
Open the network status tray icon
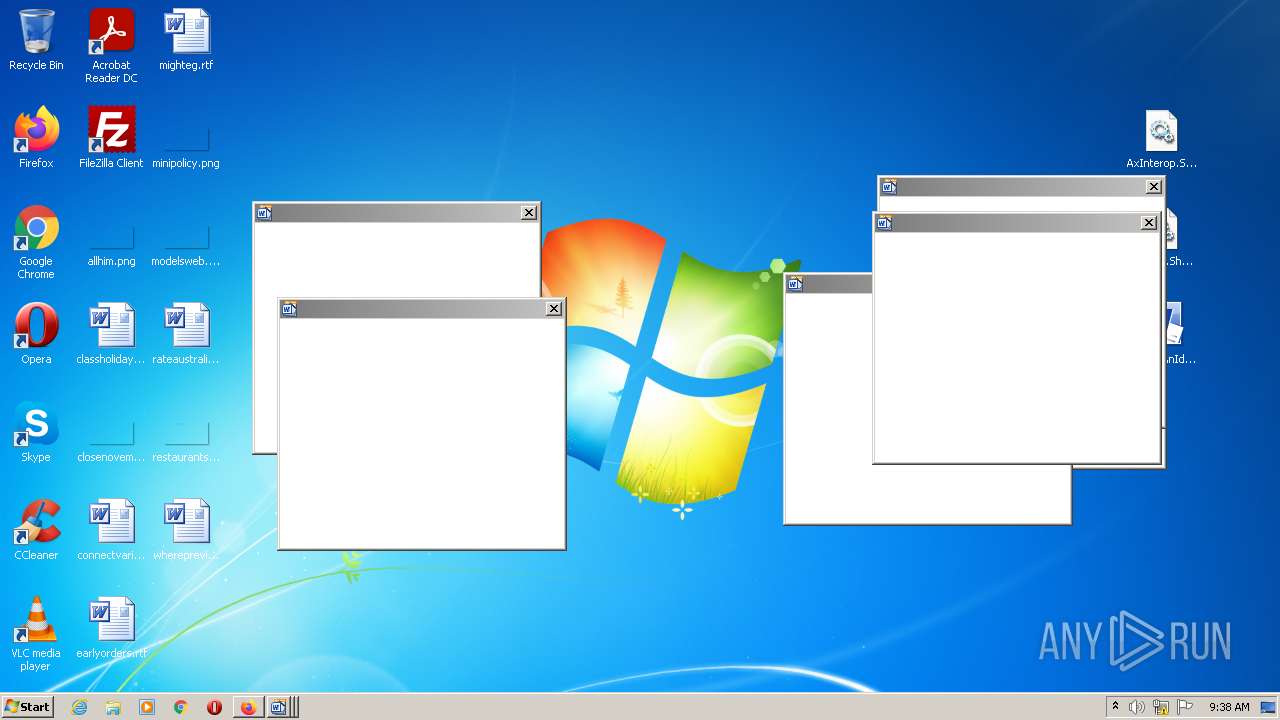pos(1161,707)
